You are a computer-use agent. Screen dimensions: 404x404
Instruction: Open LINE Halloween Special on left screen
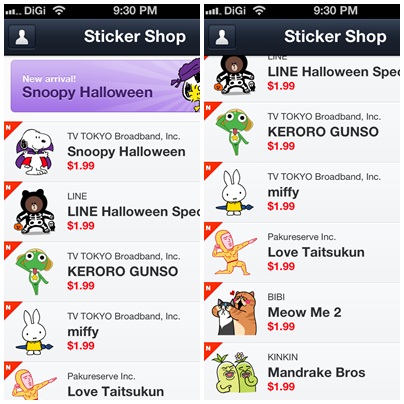click(102, 212)
